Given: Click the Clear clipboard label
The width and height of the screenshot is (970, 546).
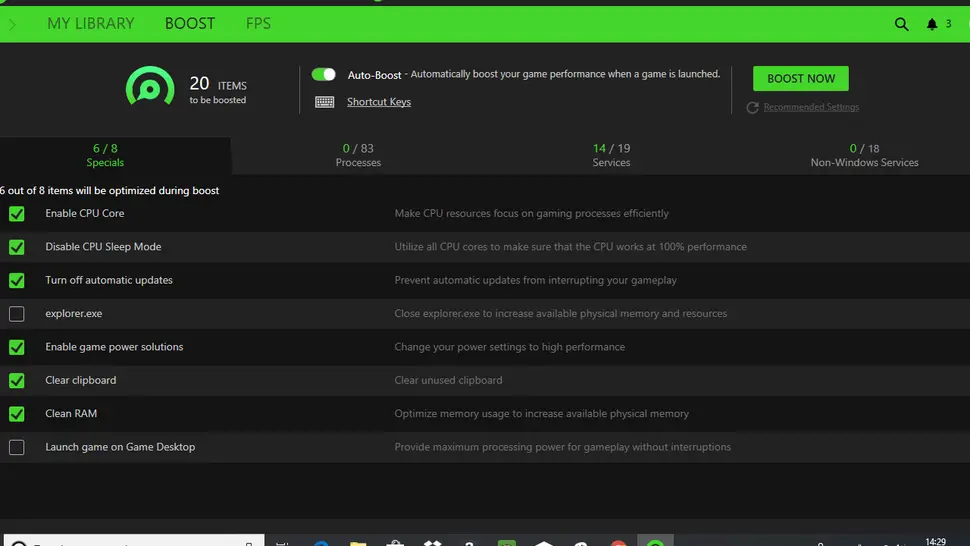Looking at the screenshot, I should [x=80, y=380].
